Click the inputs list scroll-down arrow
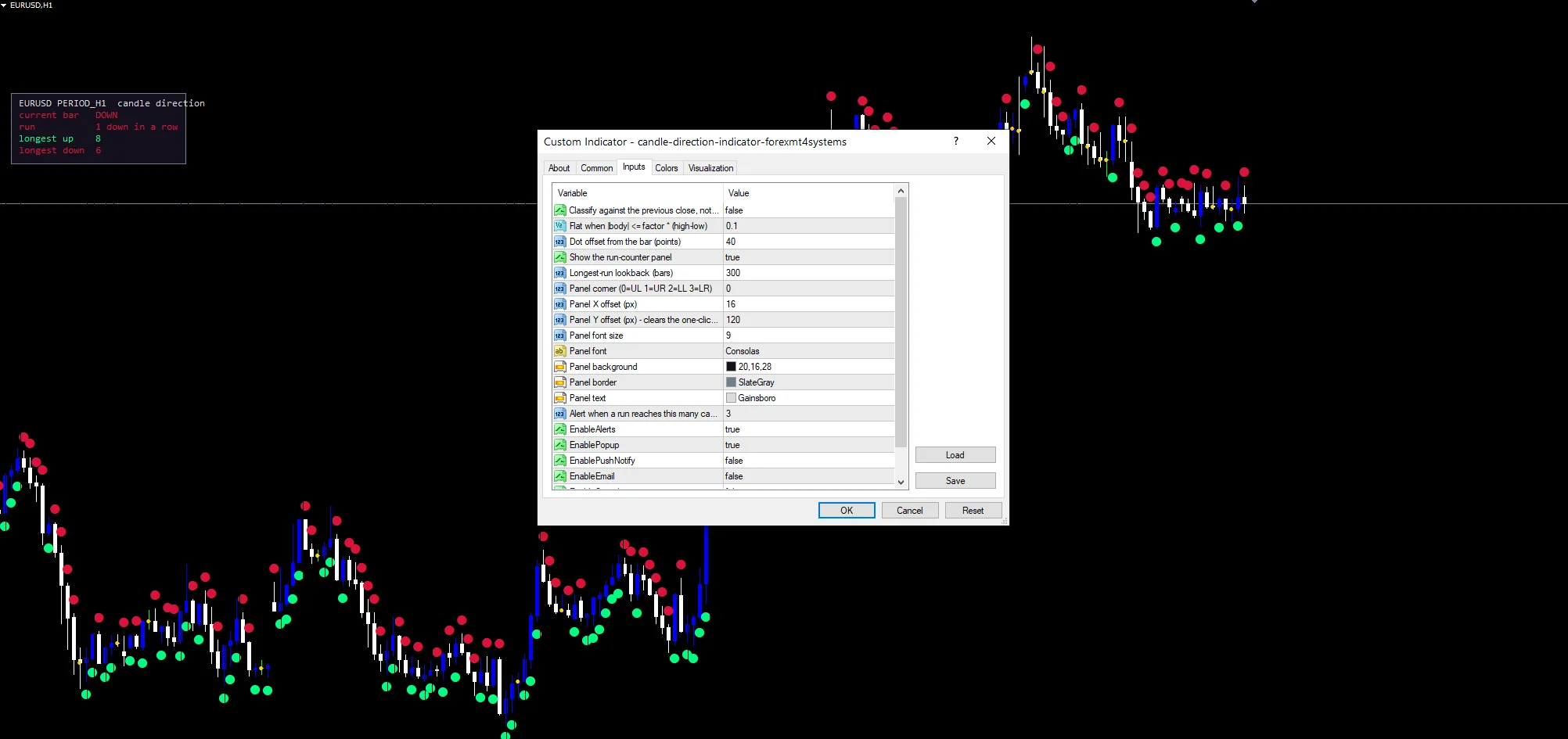 point(901,483)
